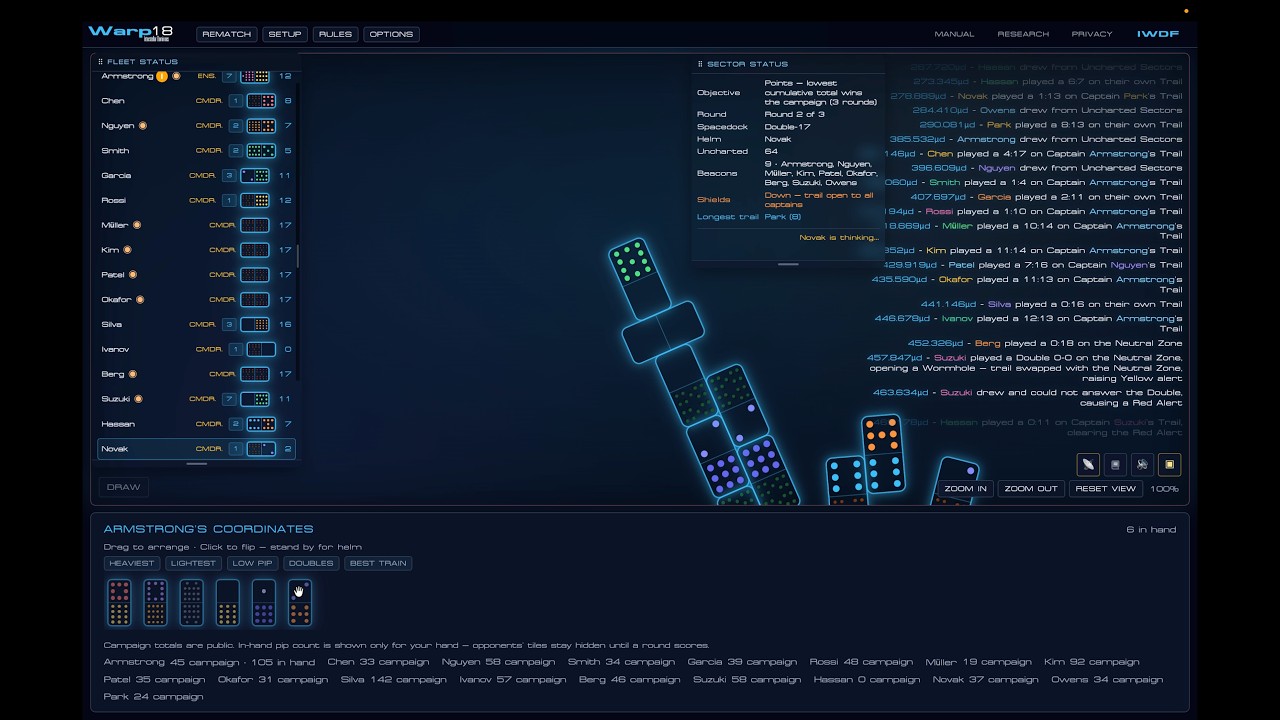Click Armstrong's yellow alert badge icon
Image resolution: width=1280 pixels, height=720 pixels.
click(162, 76)
